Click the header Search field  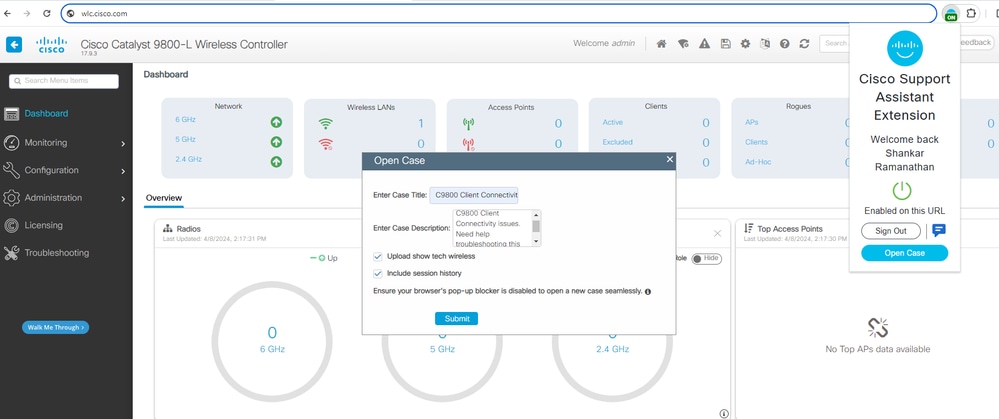pos(835,43)
